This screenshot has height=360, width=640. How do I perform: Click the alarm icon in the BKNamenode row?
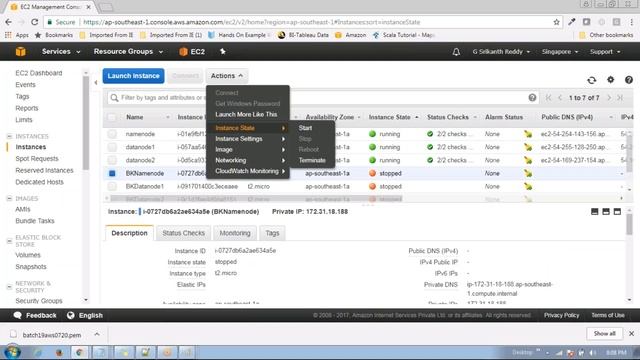click(528, 173)
